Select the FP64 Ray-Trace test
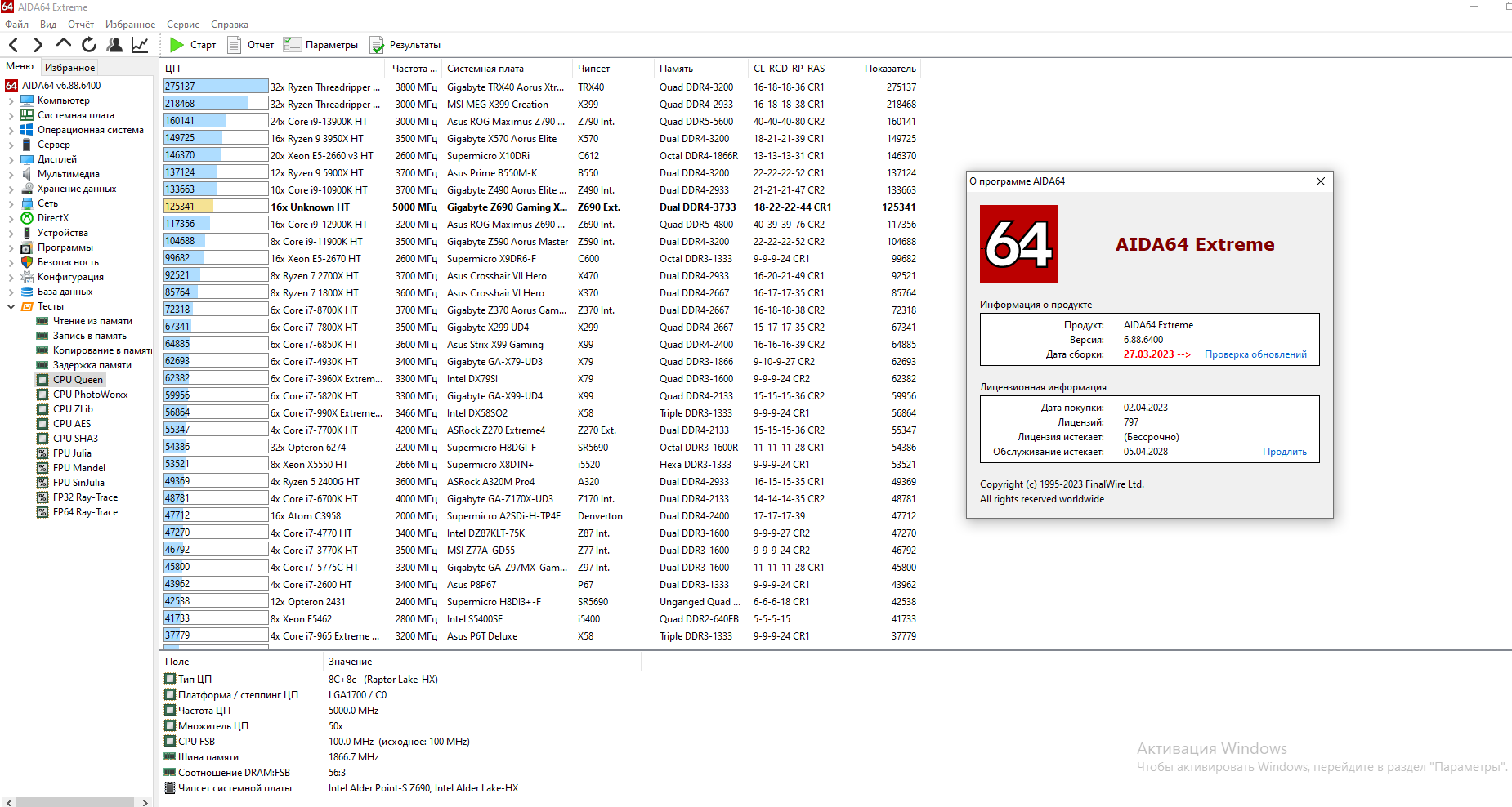 pos(85,512)
